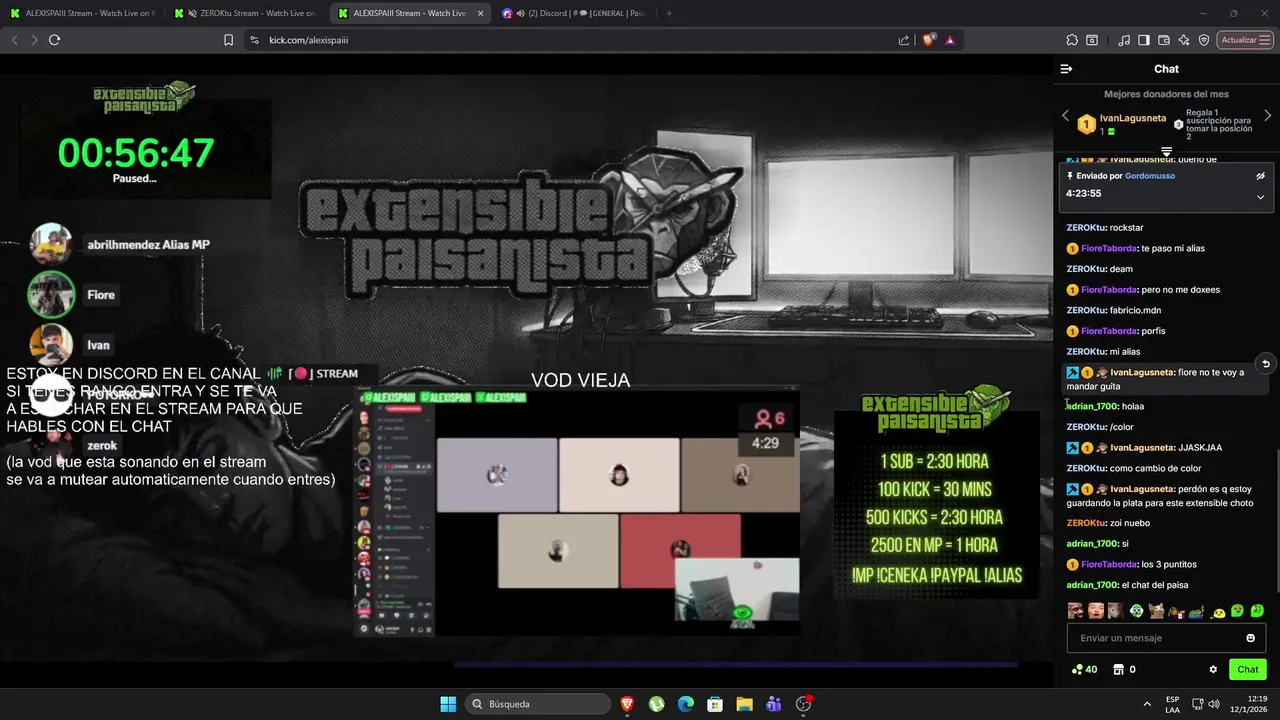This screenshot has height=720, width=1280.
Task: Open the shop icon showing 0
Action: (x=1124, y=670)
